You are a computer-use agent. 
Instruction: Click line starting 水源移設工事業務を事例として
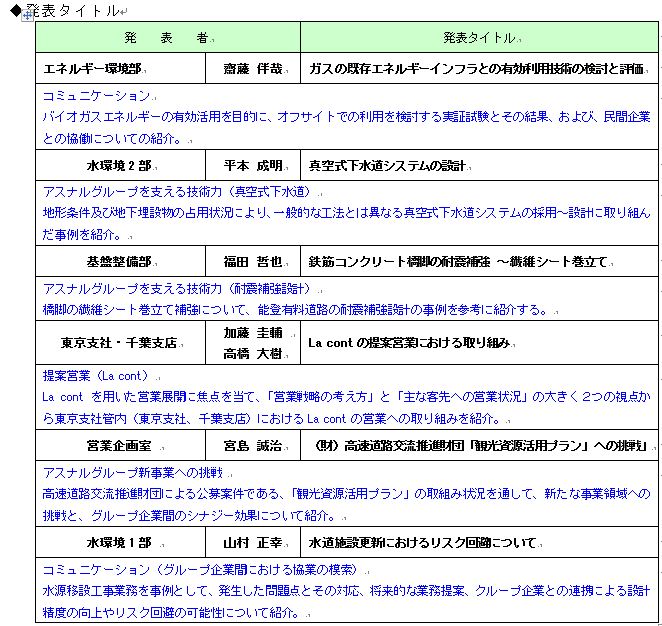click(x=346, y=591)
